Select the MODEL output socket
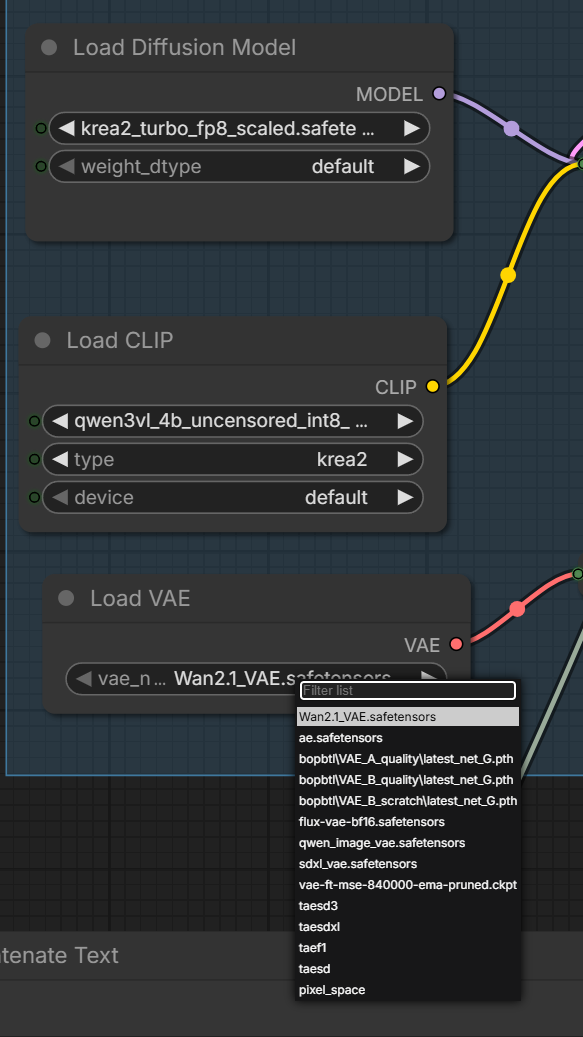The image size is (583, 1037). [x=439, y=94]
